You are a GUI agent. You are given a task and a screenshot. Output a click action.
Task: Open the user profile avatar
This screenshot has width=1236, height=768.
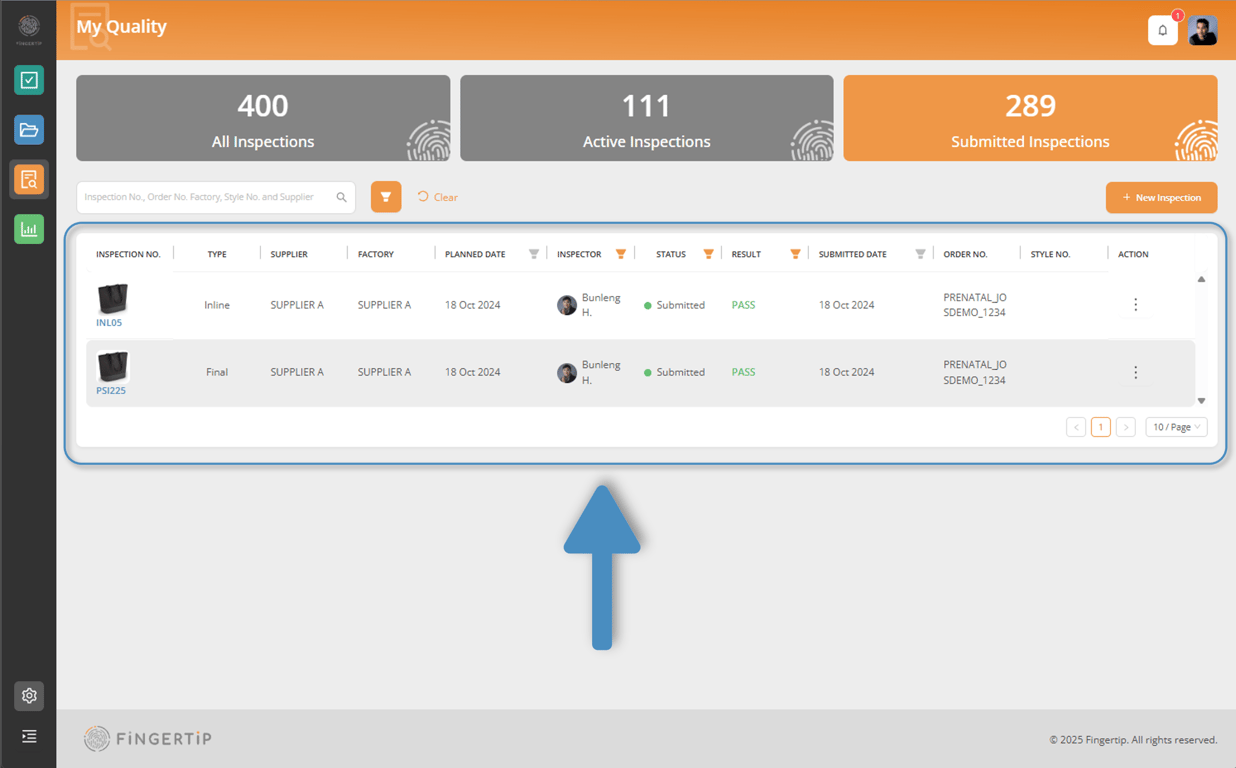1203,31
